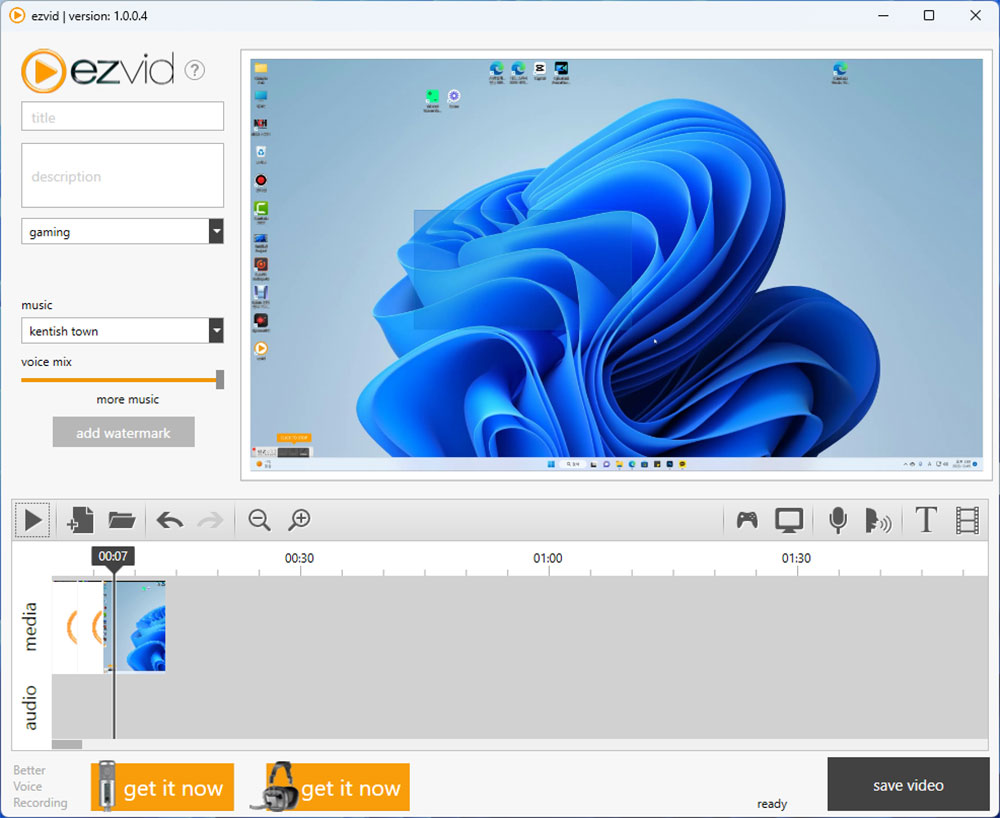Start screen capture with the monitor icon

coord(789,520)
